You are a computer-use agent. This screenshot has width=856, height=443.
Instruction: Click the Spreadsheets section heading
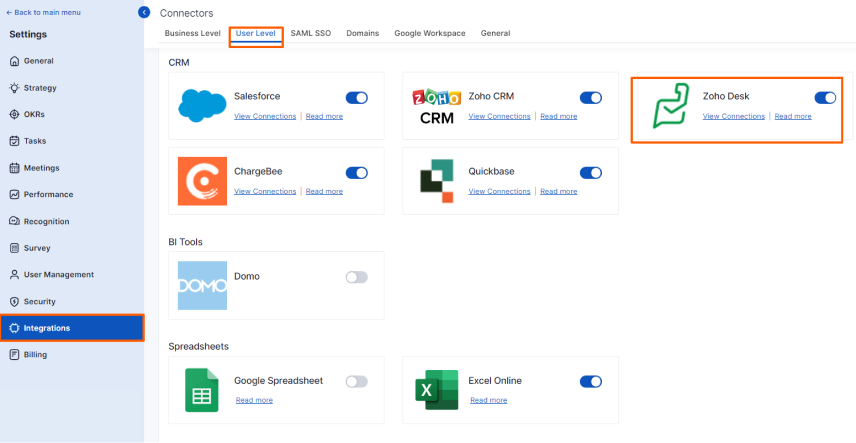click(x=198, y=346)
